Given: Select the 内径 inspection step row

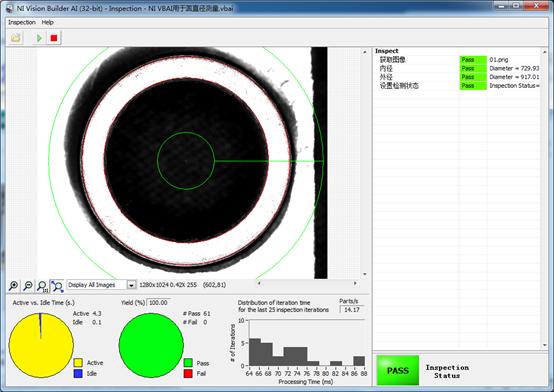Looking at the screenshot, I should pos(456,69).
